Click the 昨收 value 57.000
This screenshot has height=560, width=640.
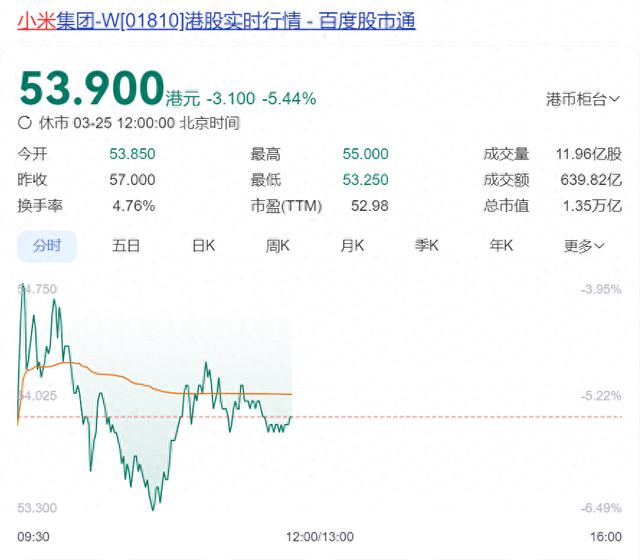132,180
